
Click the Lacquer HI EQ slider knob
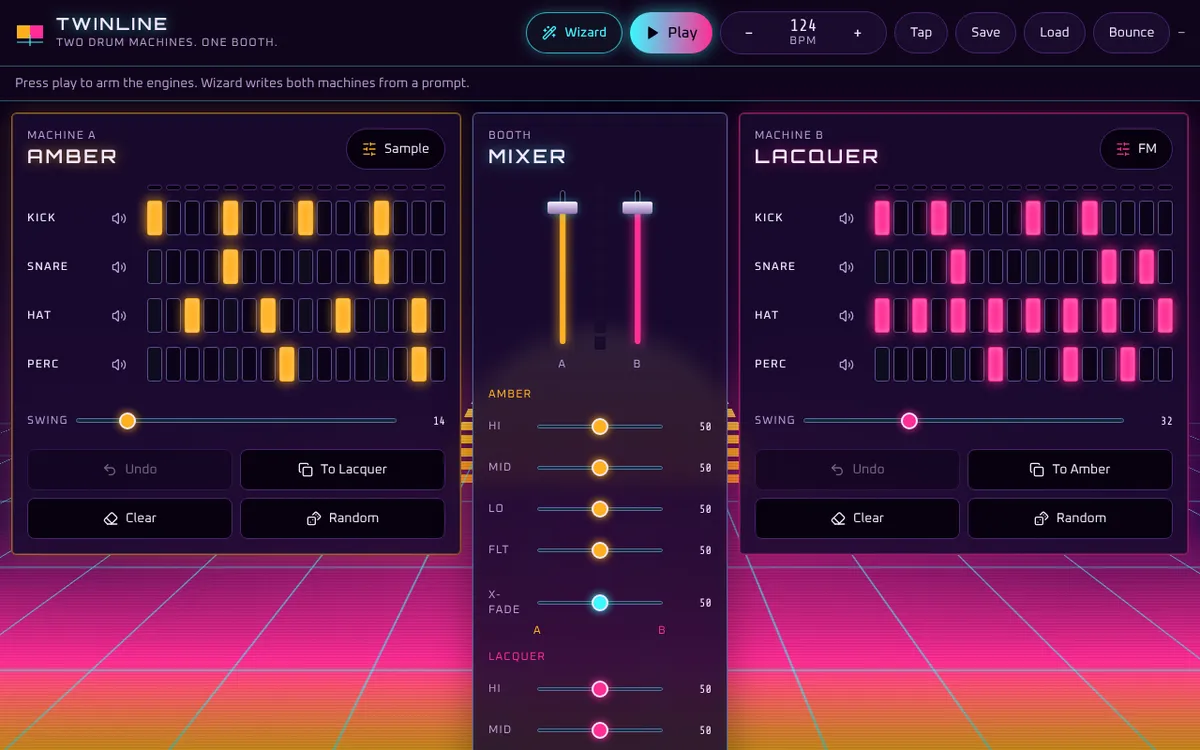point(600,689)
